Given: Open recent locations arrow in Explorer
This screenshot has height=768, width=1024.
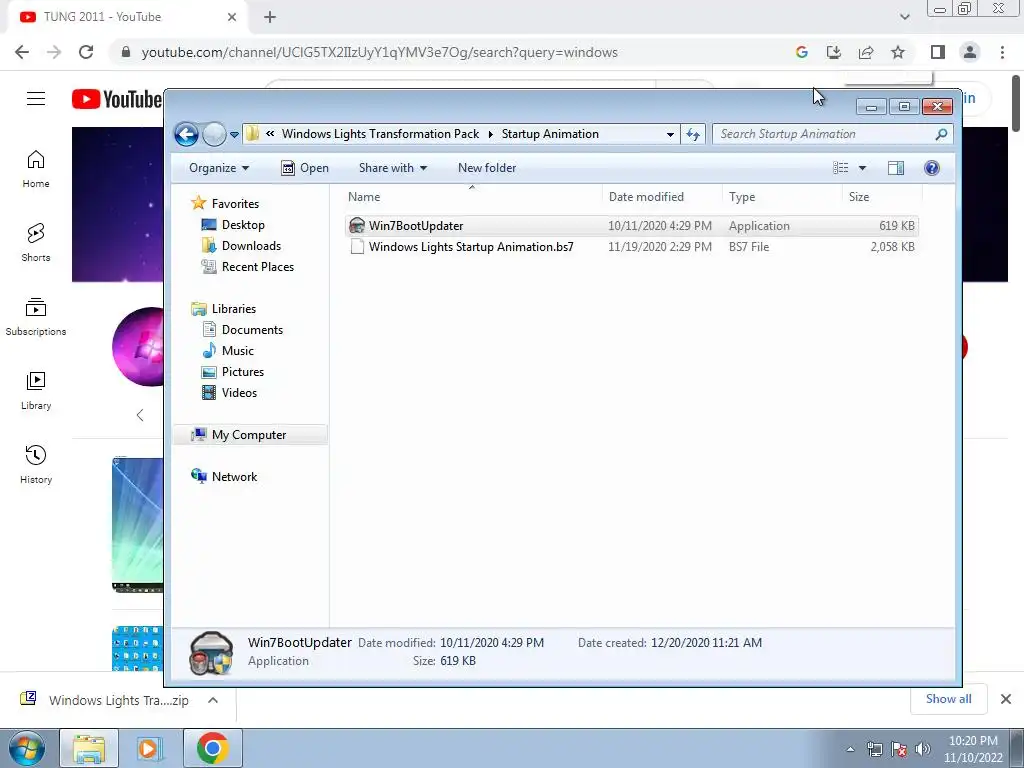Looking at the screenshot, I should (234, 135).
